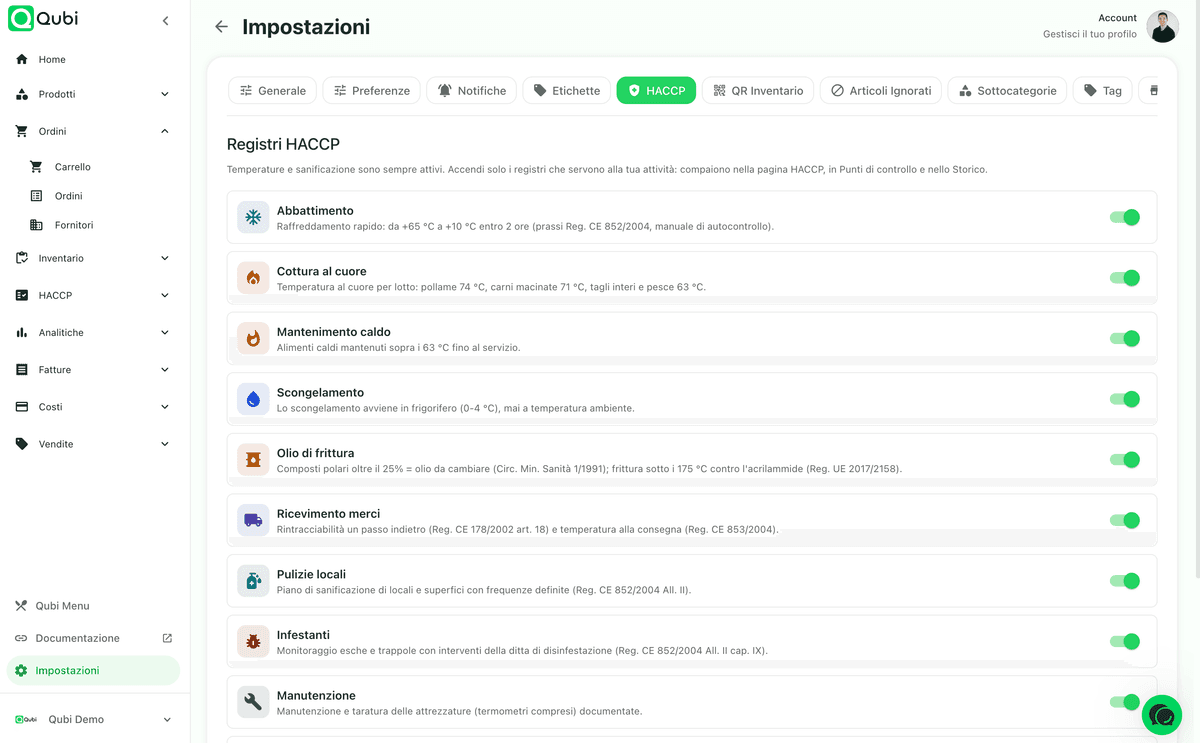The image size is (1200, 743).
Task: Open the Preferenze tab
Action: [372, 90]
